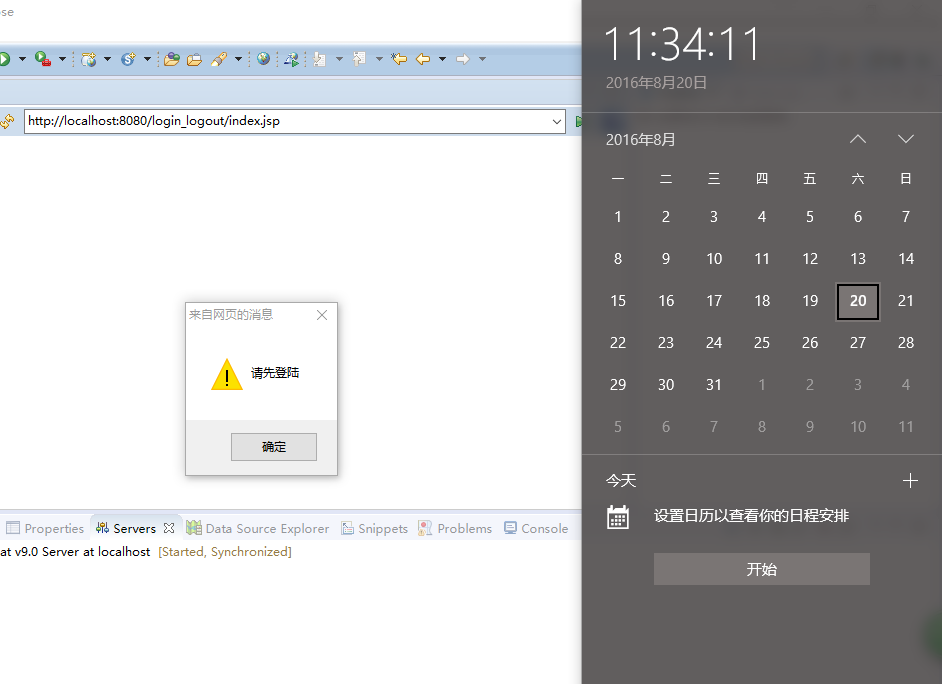
Task: Click the External Tools run icon with red toolbox
Action: [43, 59]
